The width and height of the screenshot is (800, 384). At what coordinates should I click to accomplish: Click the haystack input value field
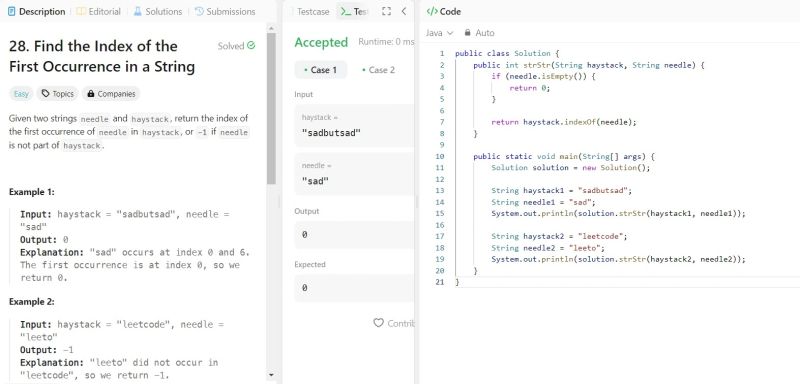[355, 125]
